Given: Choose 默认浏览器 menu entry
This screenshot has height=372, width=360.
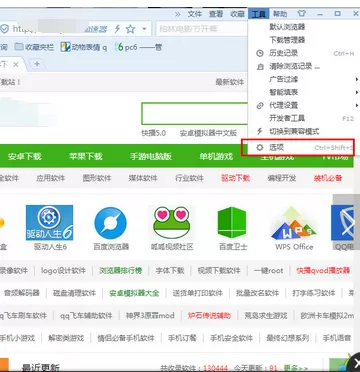Looking at the screenshot, I should (x=287, y=27).
